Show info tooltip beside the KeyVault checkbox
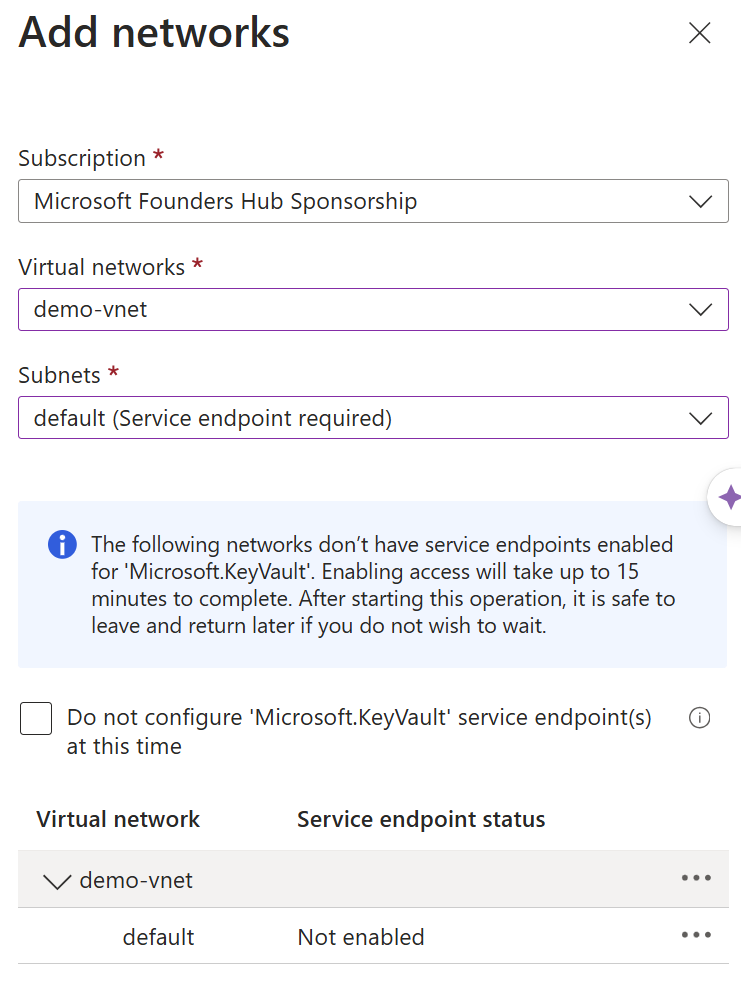Viewport: 741px width, 990px height. [x=699, y=718]
